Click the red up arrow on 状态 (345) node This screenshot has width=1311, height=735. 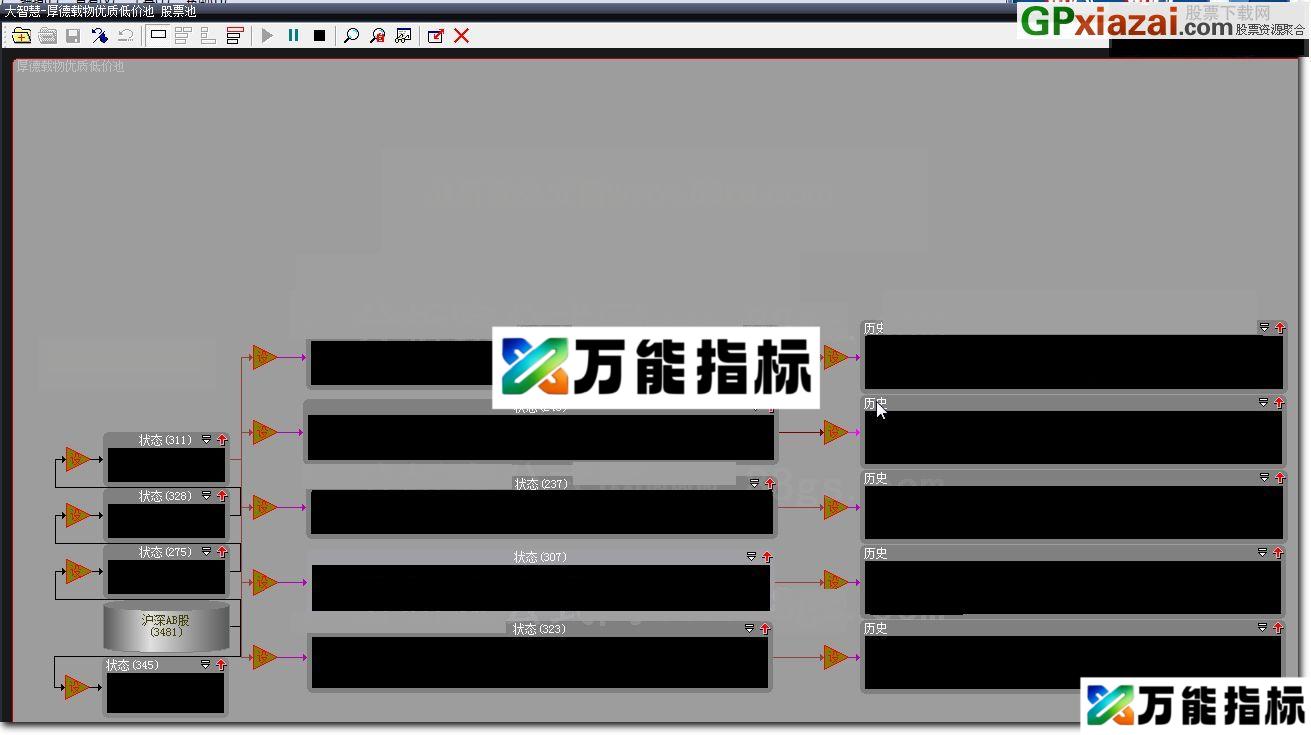[222, 664]
